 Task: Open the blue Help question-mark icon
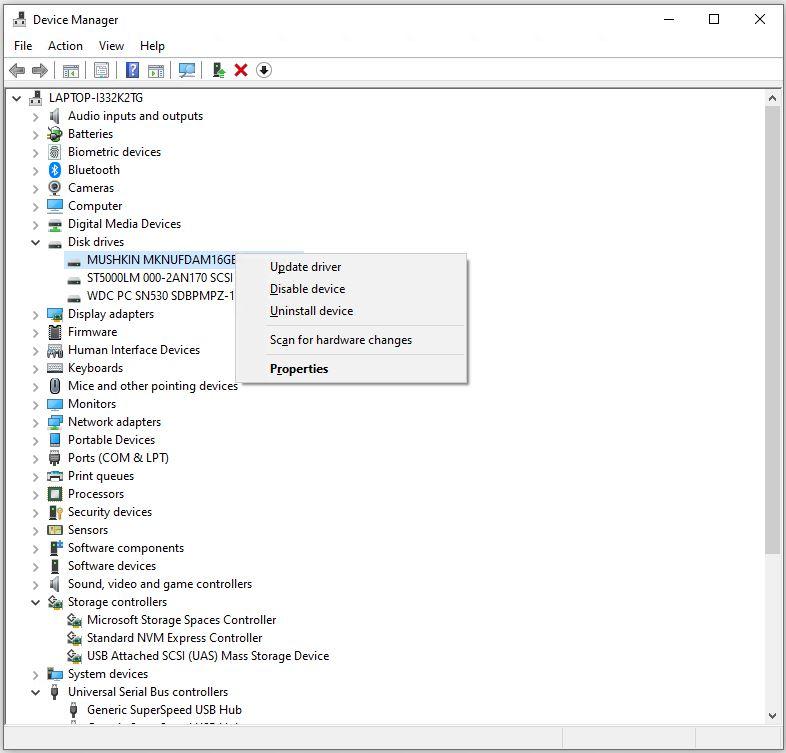pos(132,70)
